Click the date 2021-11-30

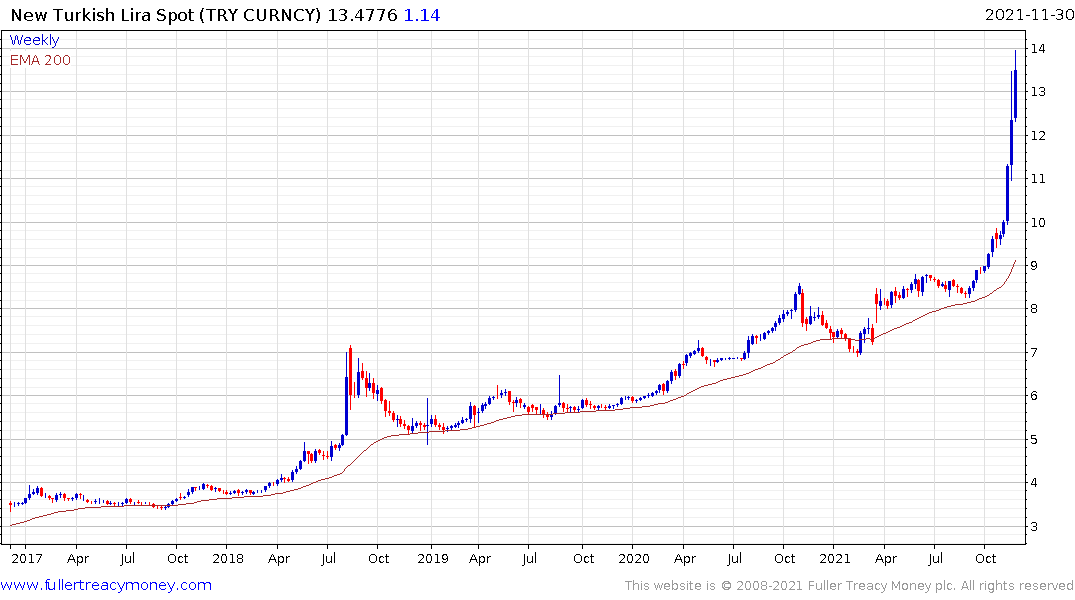[1029, 15]
